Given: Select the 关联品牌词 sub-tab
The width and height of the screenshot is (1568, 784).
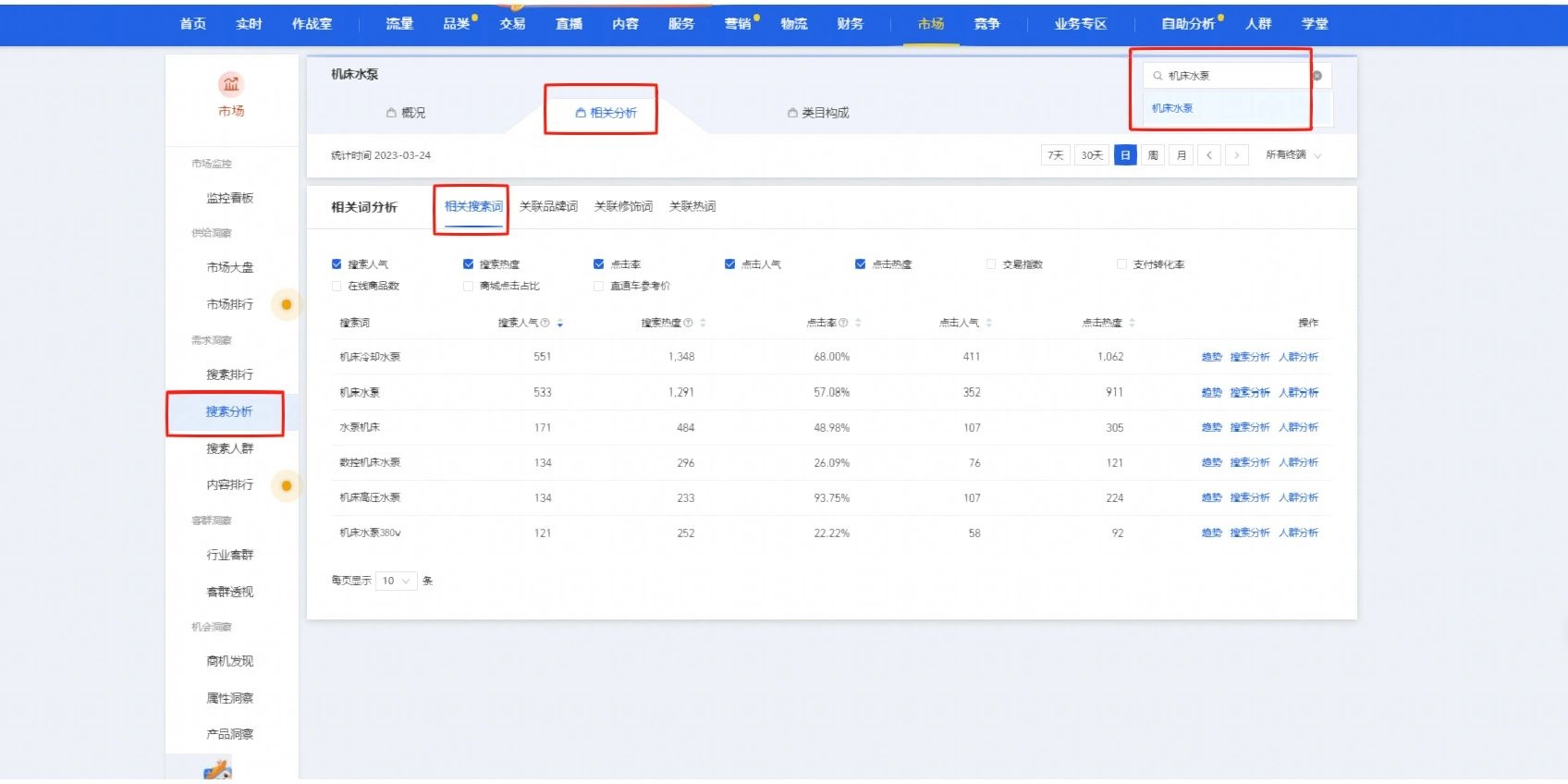Looking at the screenshot, I should click(548, 206).
